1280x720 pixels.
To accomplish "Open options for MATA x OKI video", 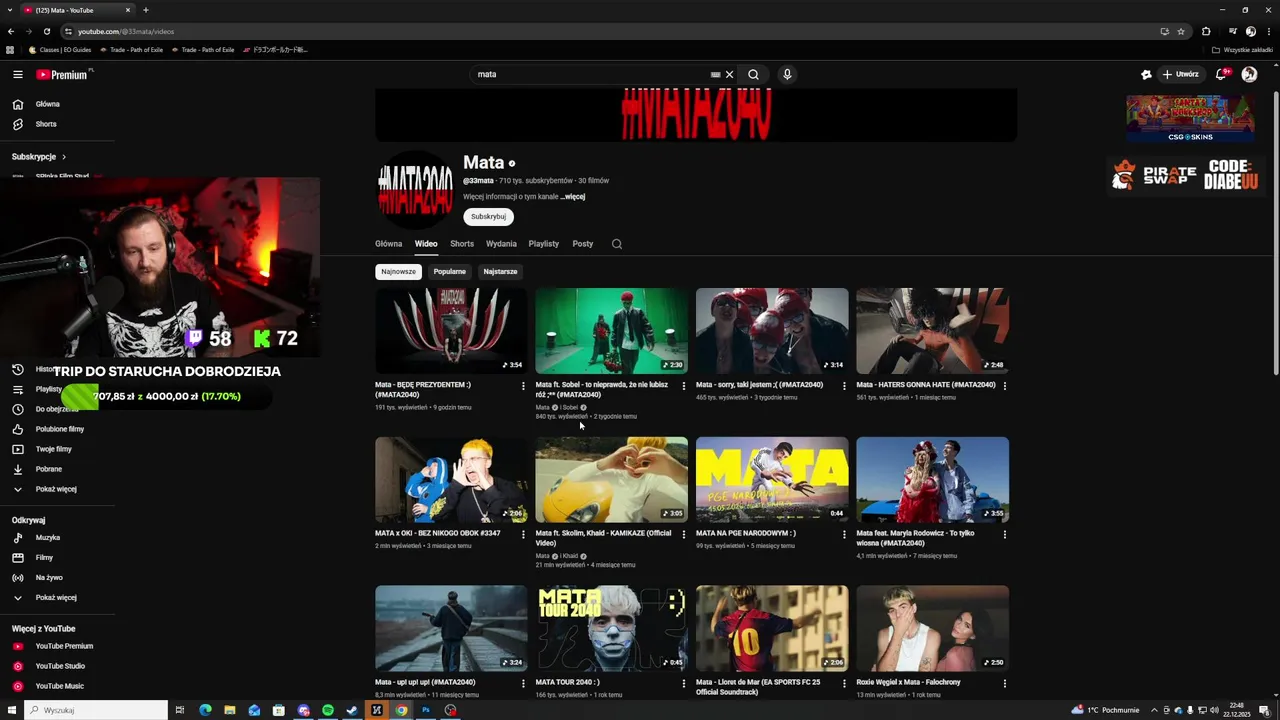I will pyautogui.click(x=523, y=534).
